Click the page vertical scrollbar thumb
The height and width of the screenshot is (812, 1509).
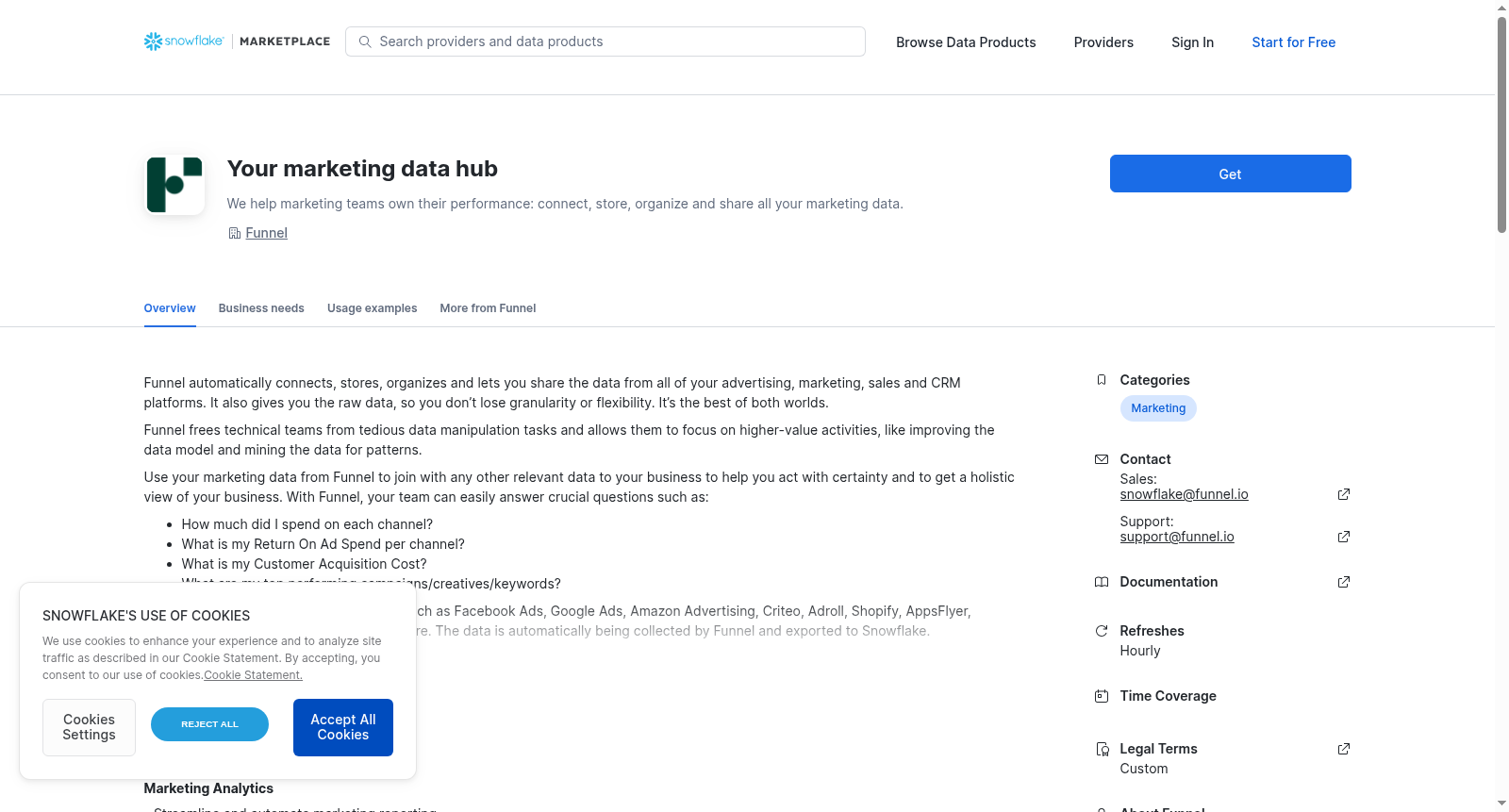(x=1501, y=124)
